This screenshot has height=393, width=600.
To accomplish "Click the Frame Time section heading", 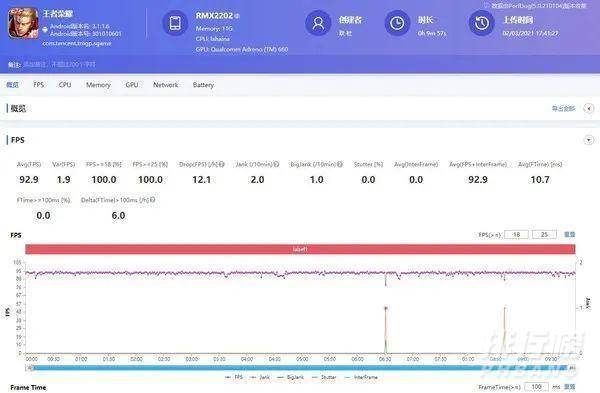I will [x=28, y=387].
